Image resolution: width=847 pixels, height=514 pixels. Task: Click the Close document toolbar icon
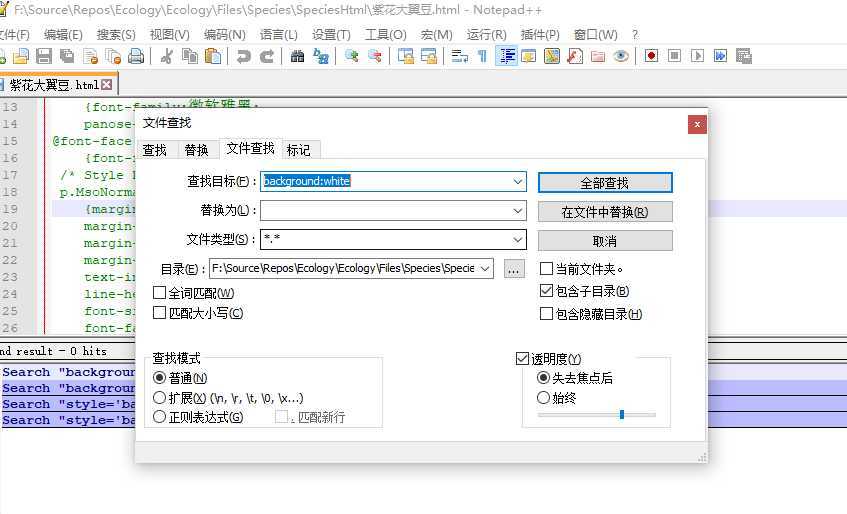click(x=90, y=56)
